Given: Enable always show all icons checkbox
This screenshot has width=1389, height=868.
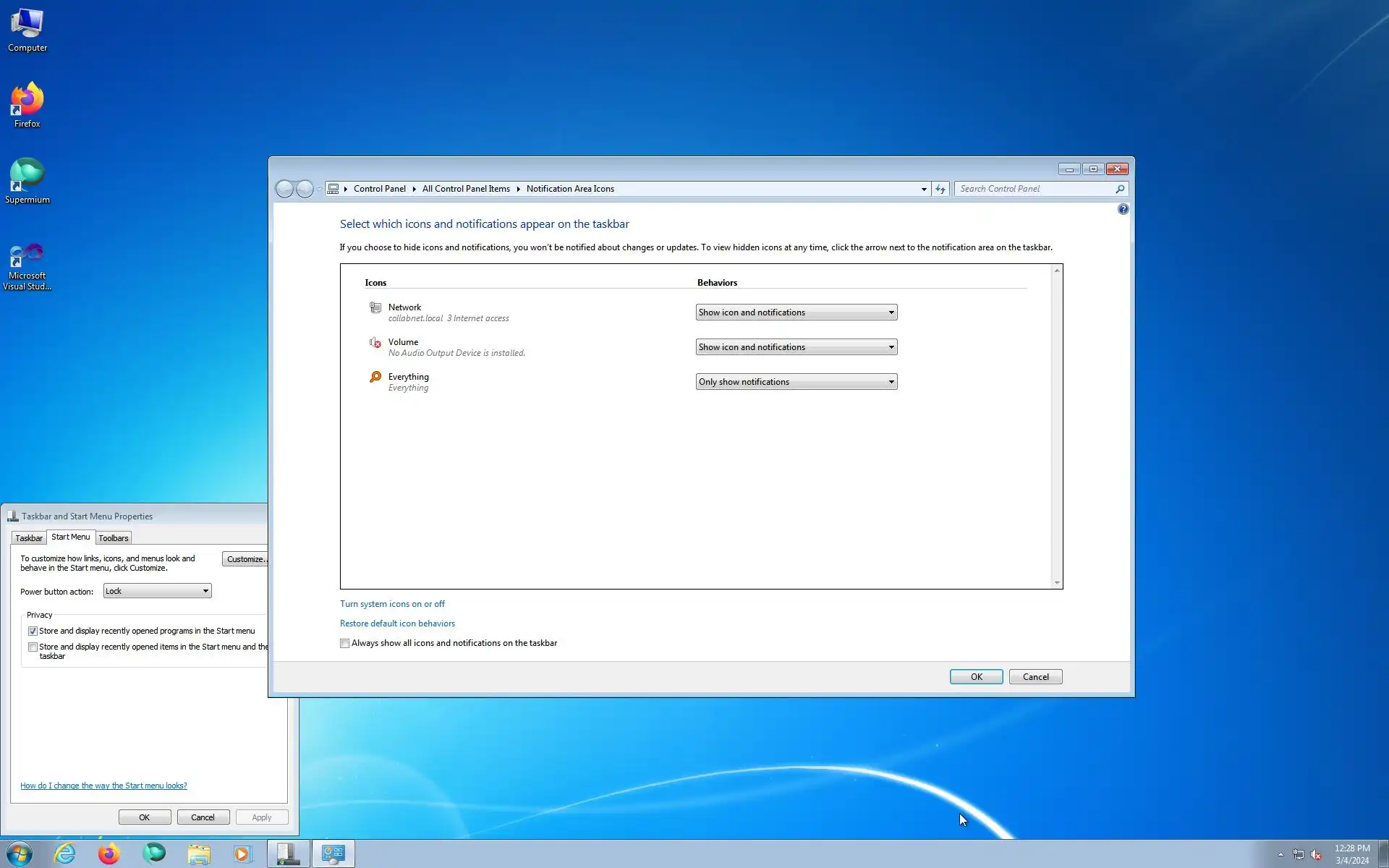Looking at the screenshot, I should [x=345, y=643].
